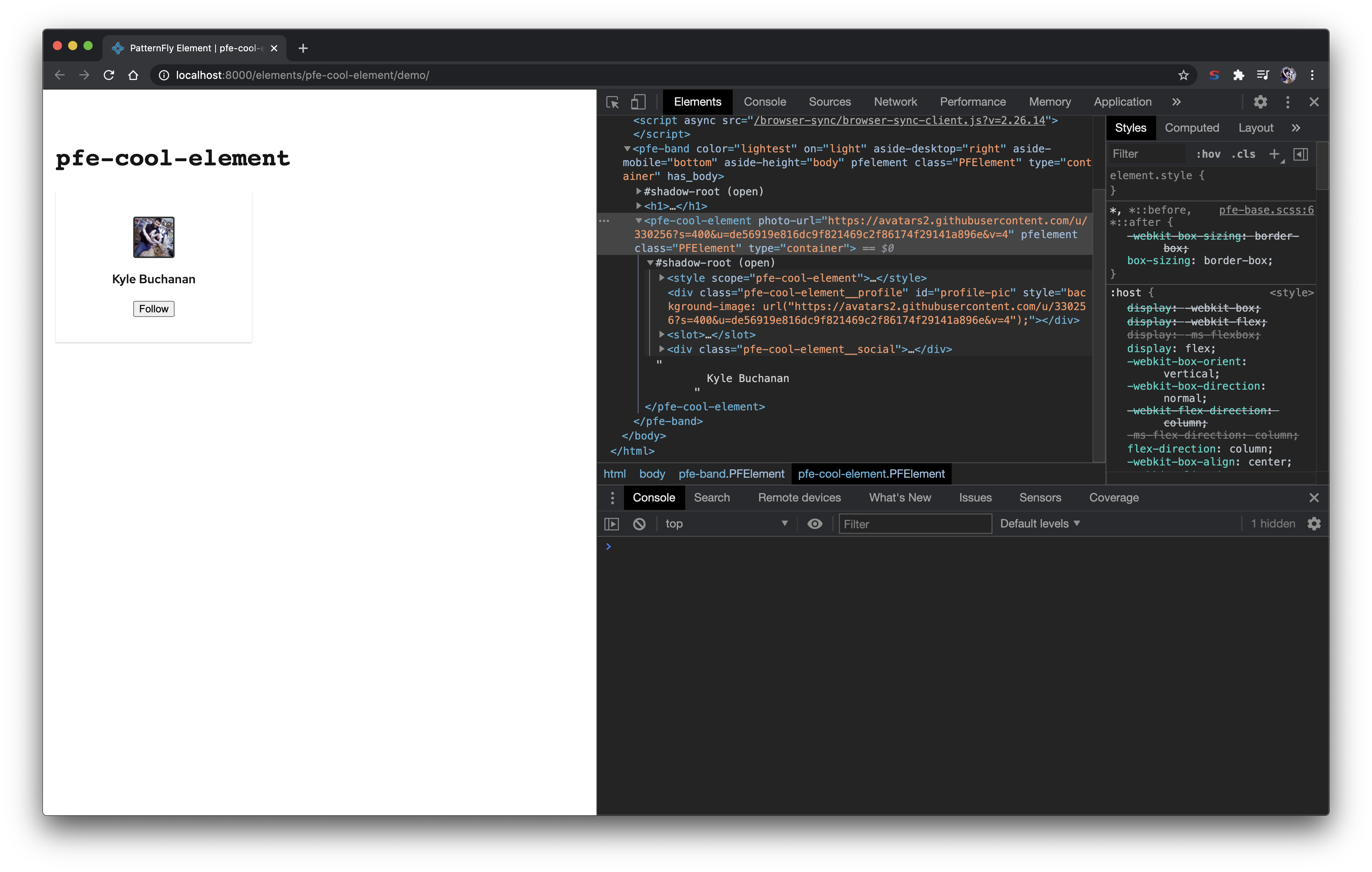Select the inspect element cursor tool
Screen dimensions: 1372x872
(x=612, y=102)
